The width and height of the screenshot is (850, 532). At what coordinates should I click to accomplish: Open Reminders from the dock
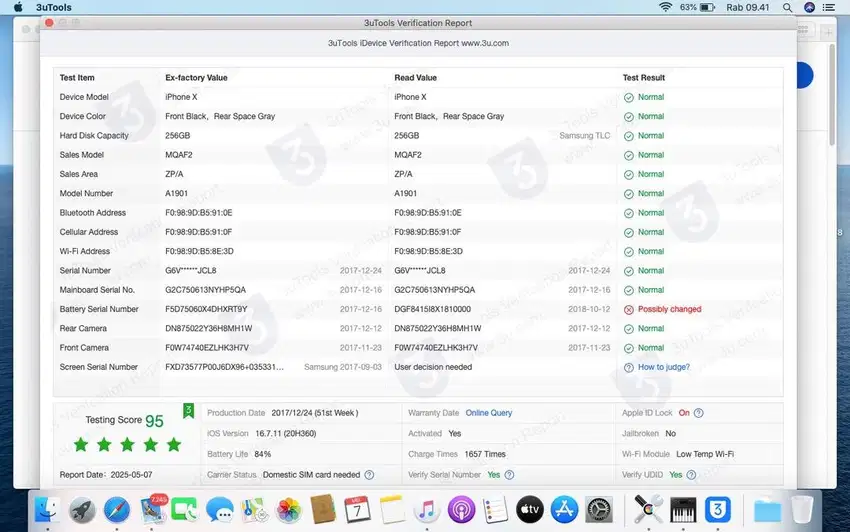pyautogui.click(x=495, y=510)
